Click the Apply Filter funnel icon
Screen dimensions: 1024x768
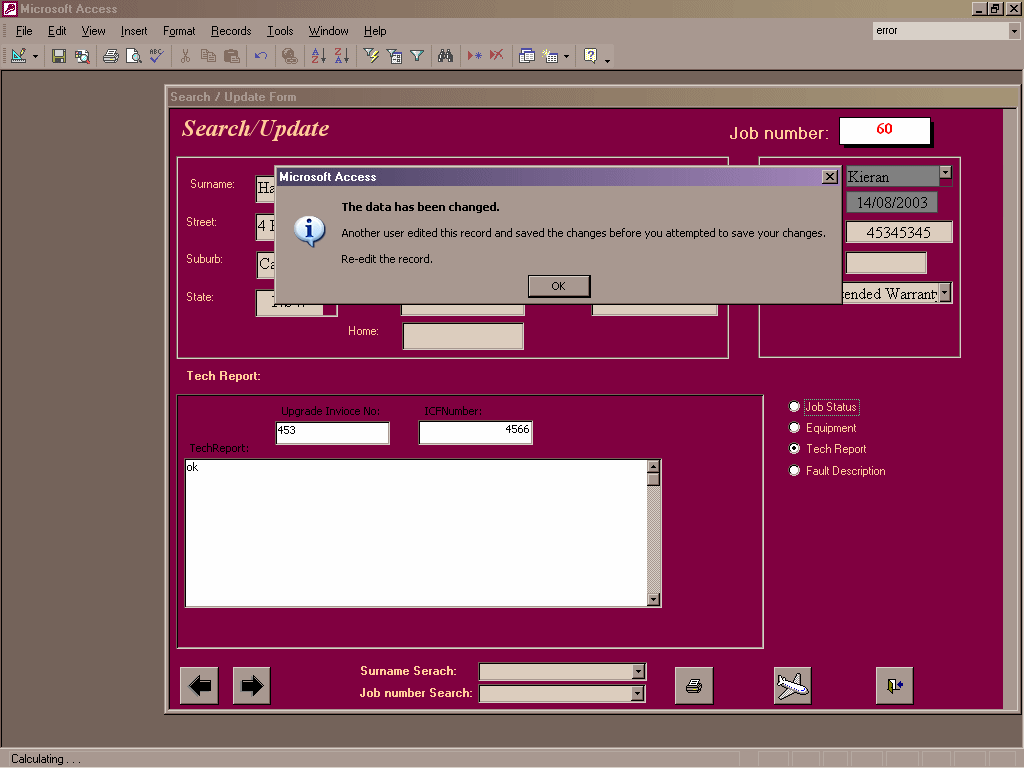point(417,56)
